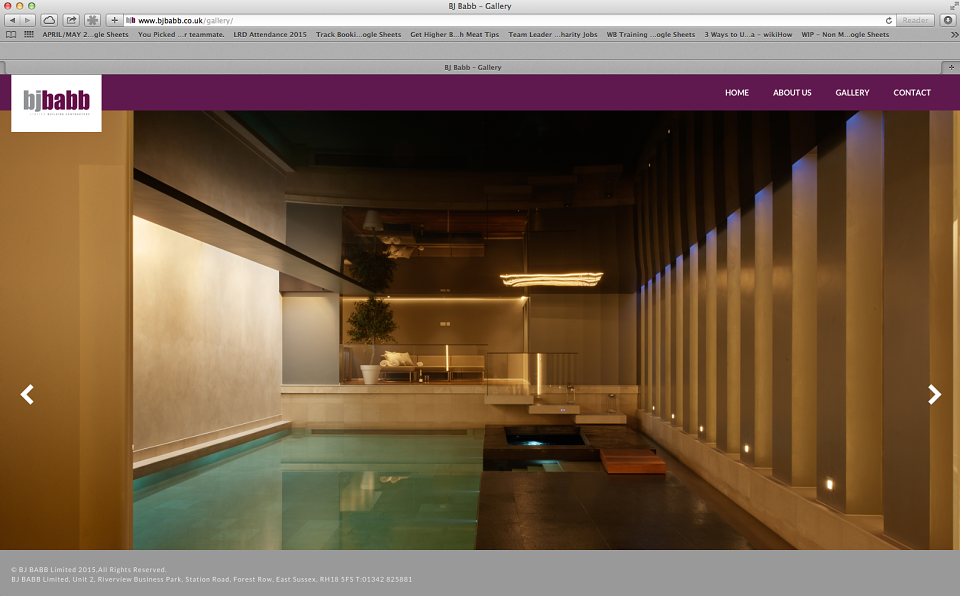Click the Back navigation arrow
Viewport: 960px width, 596px height.
(x=13, y=20)
